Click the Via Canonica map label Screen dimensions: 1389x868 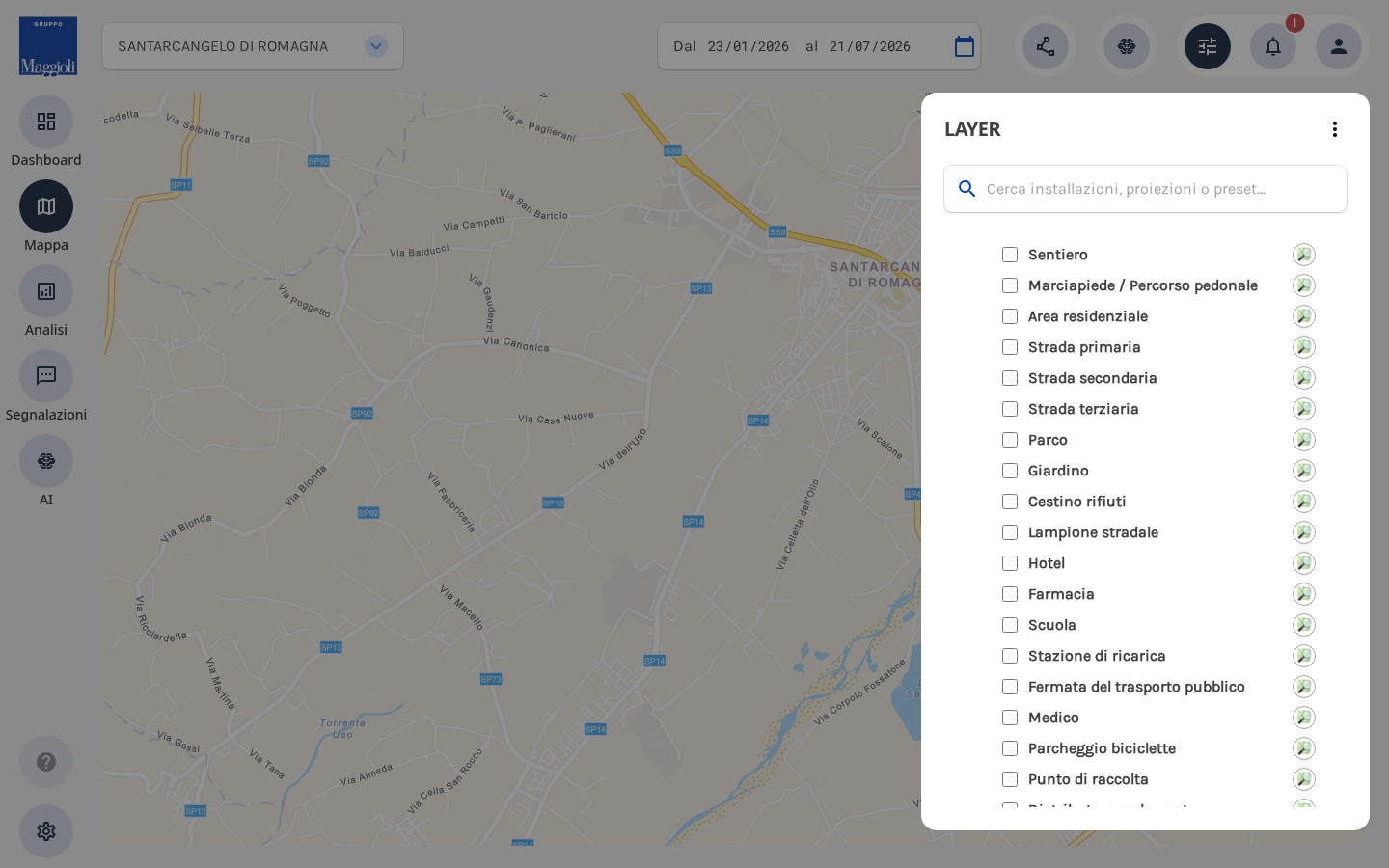click(x=516, y=343)
